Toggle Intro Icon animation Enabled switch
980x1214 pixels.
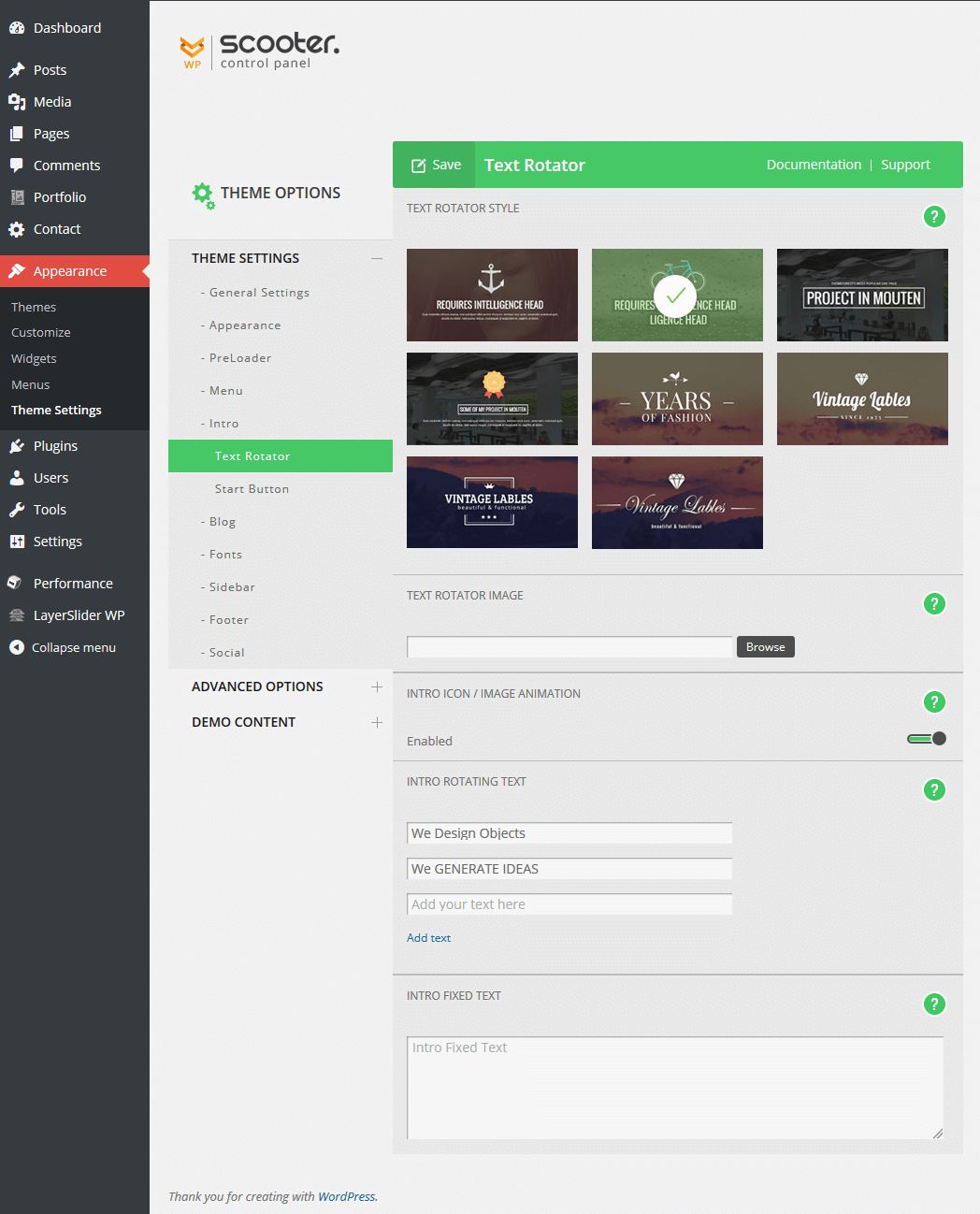click(927, 739)
